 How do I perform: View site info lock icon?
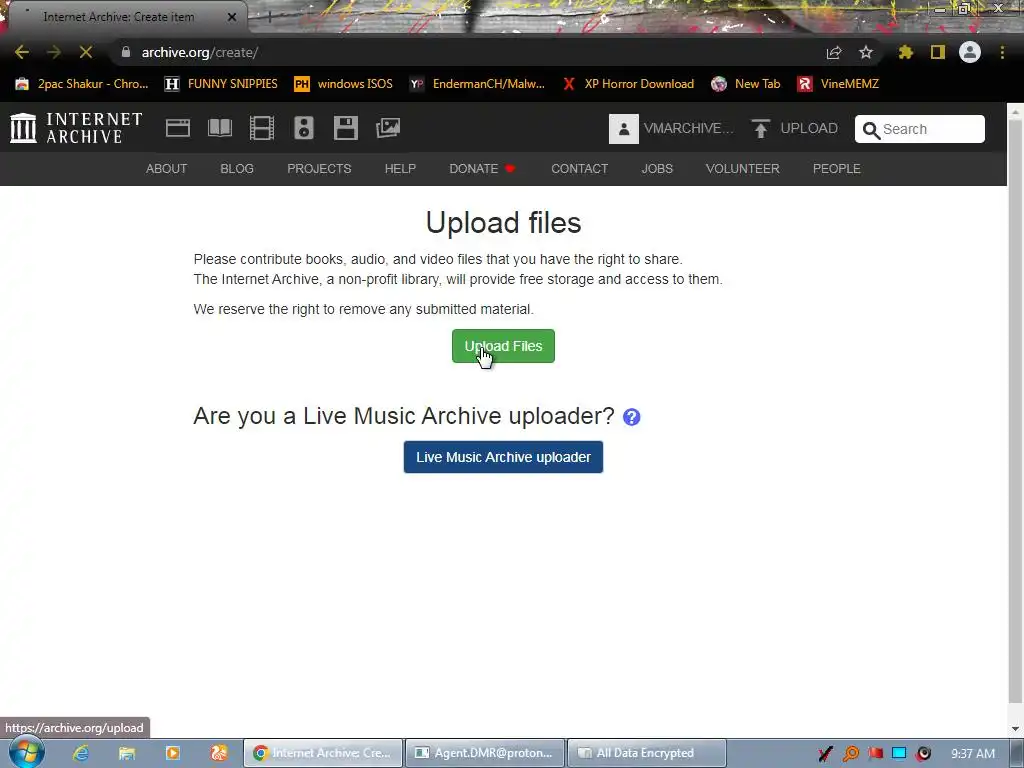(126, 52)
